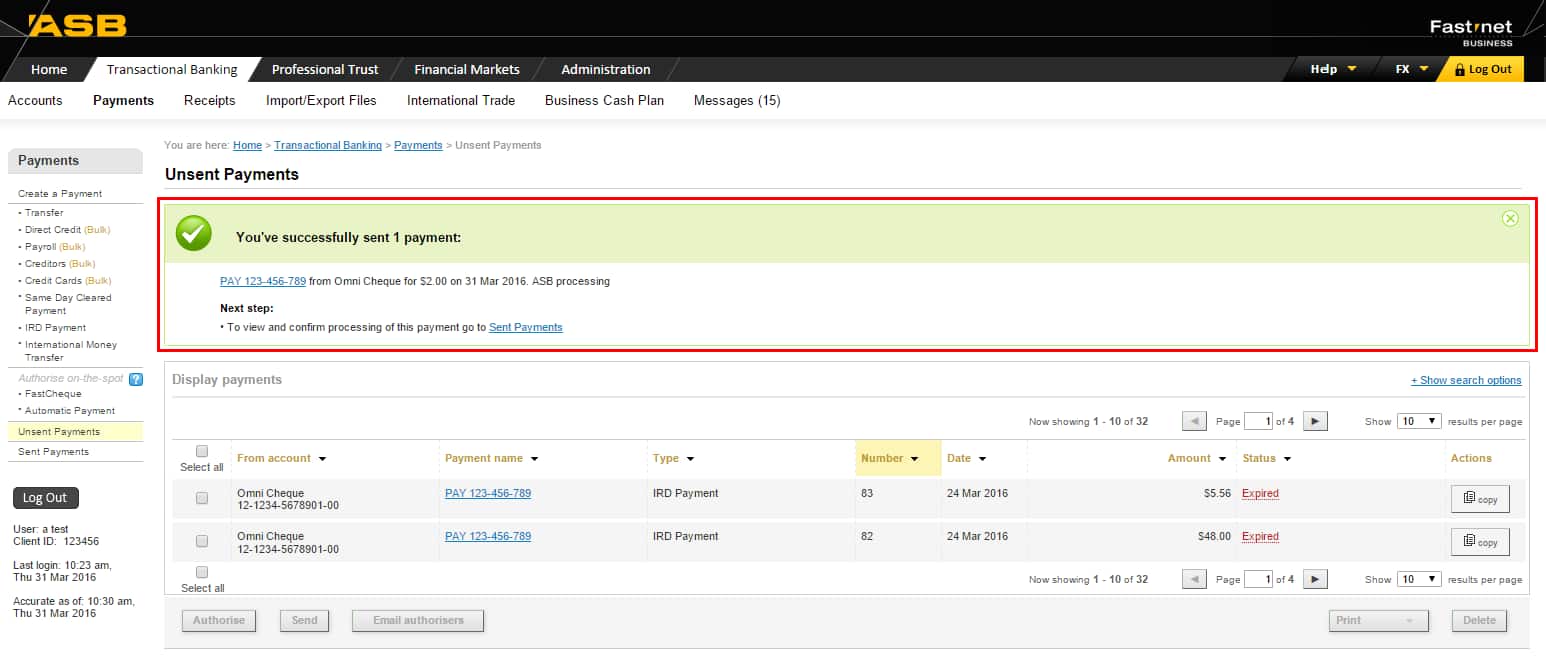Expand the FX dropdown menu
The image size is (1546, 666).
[1411, 69]
